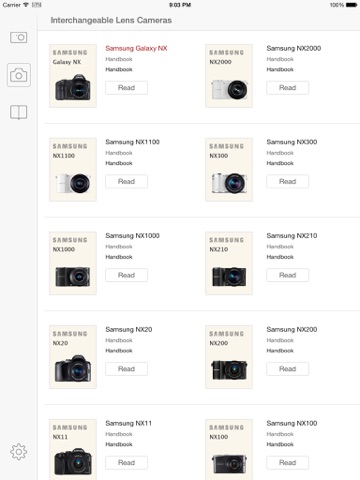The image size is (360, 480).
Task: Tap the battery indicator icon
Action: click(x=351, y=5)
